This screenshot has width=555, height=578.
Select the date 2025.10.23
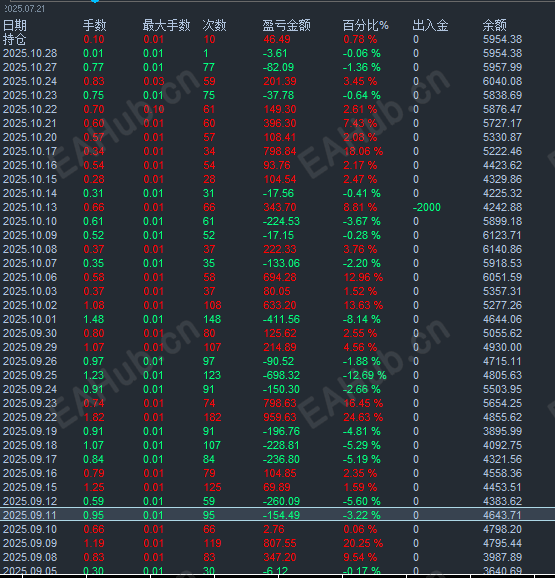tap(30, 95)
